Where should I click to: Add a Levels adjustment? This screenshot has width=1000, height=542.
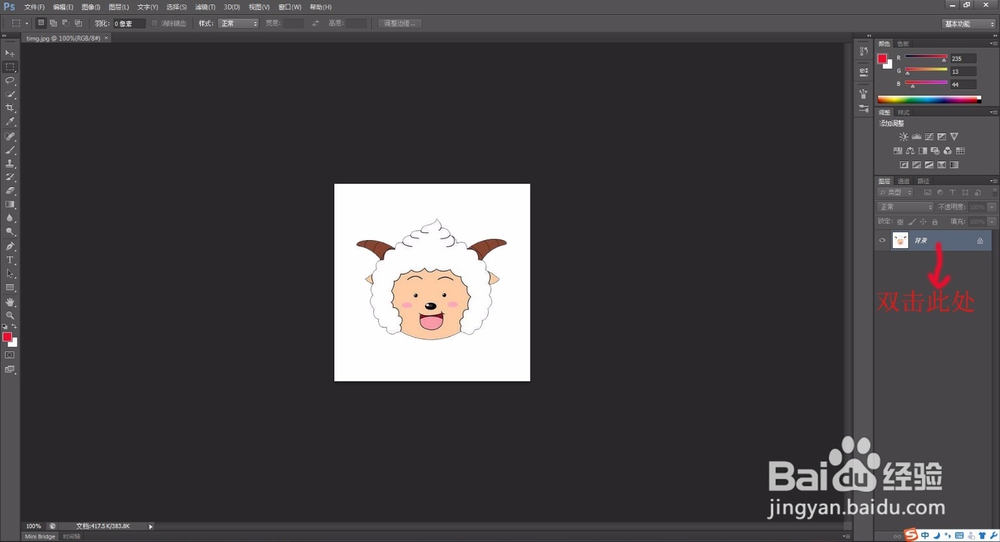tap(916, 136)
